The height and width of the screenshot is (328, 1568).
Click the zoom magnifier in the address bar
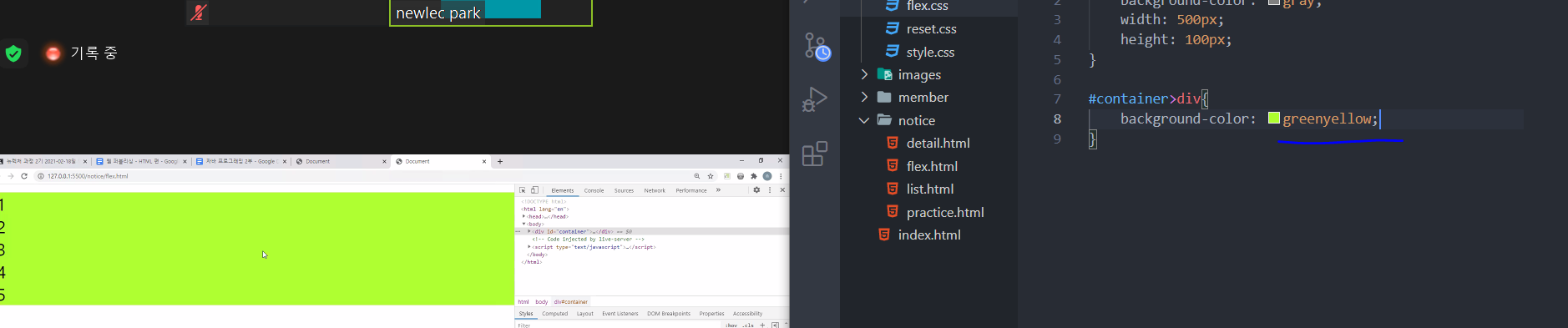point(696,176)
